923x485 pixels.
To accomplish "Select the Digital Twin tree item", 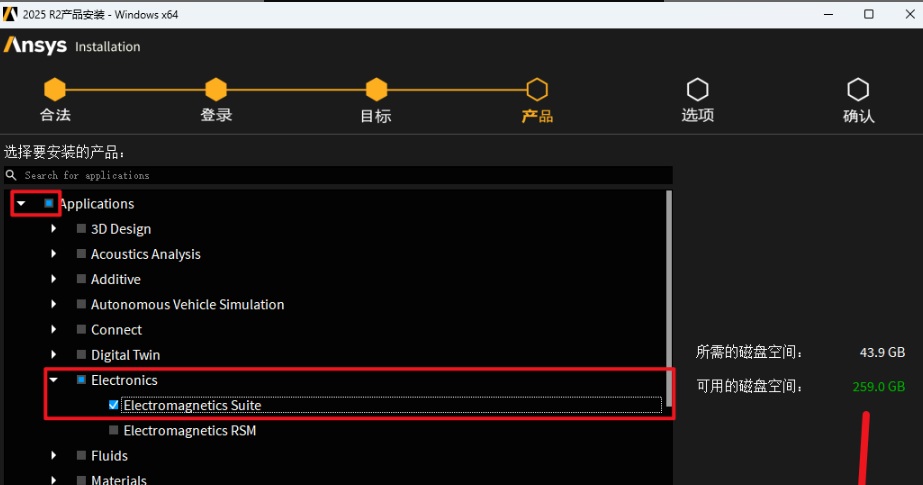I will [x=125, y=355].
